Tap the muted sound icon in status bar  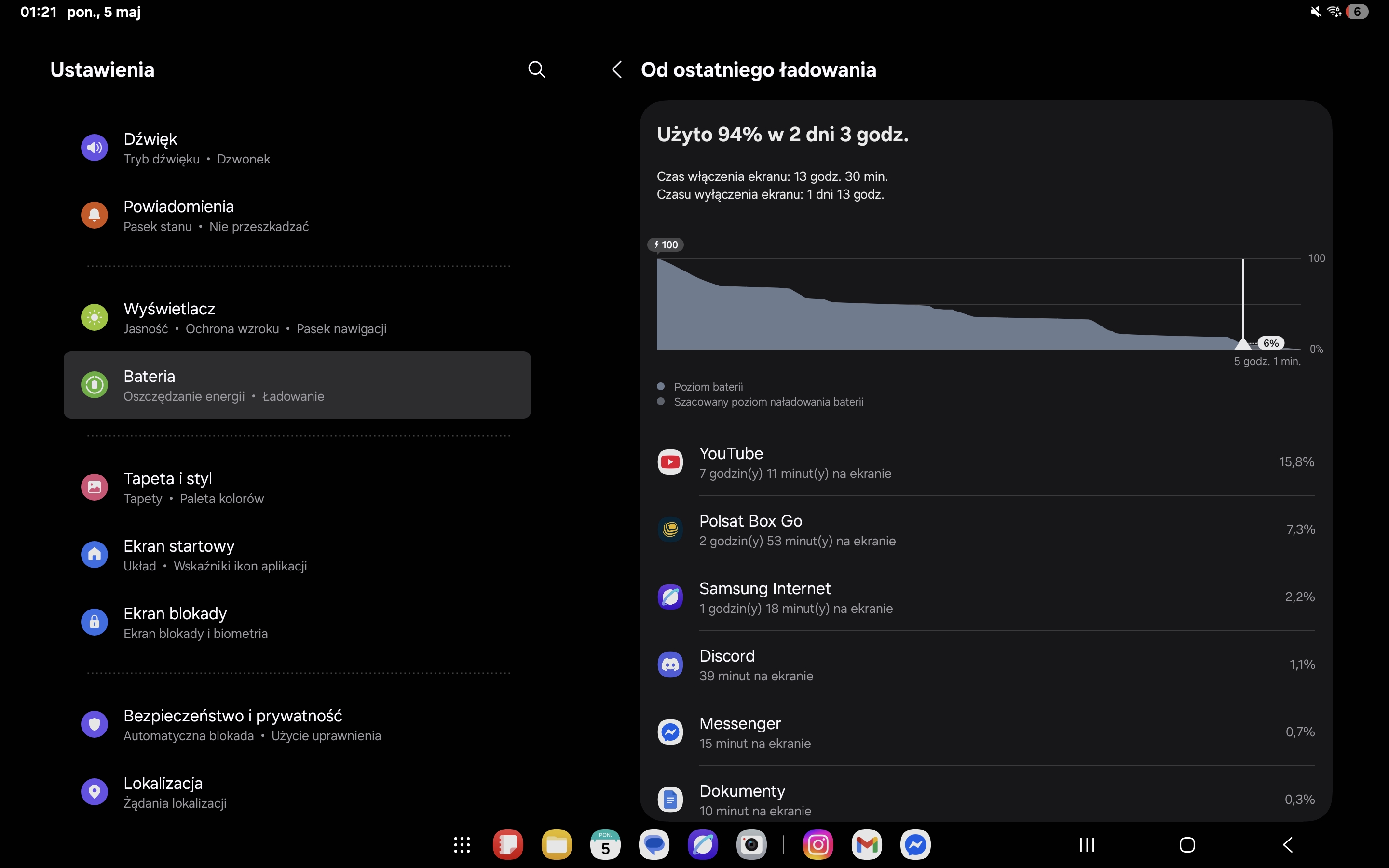coord(1316,12)
